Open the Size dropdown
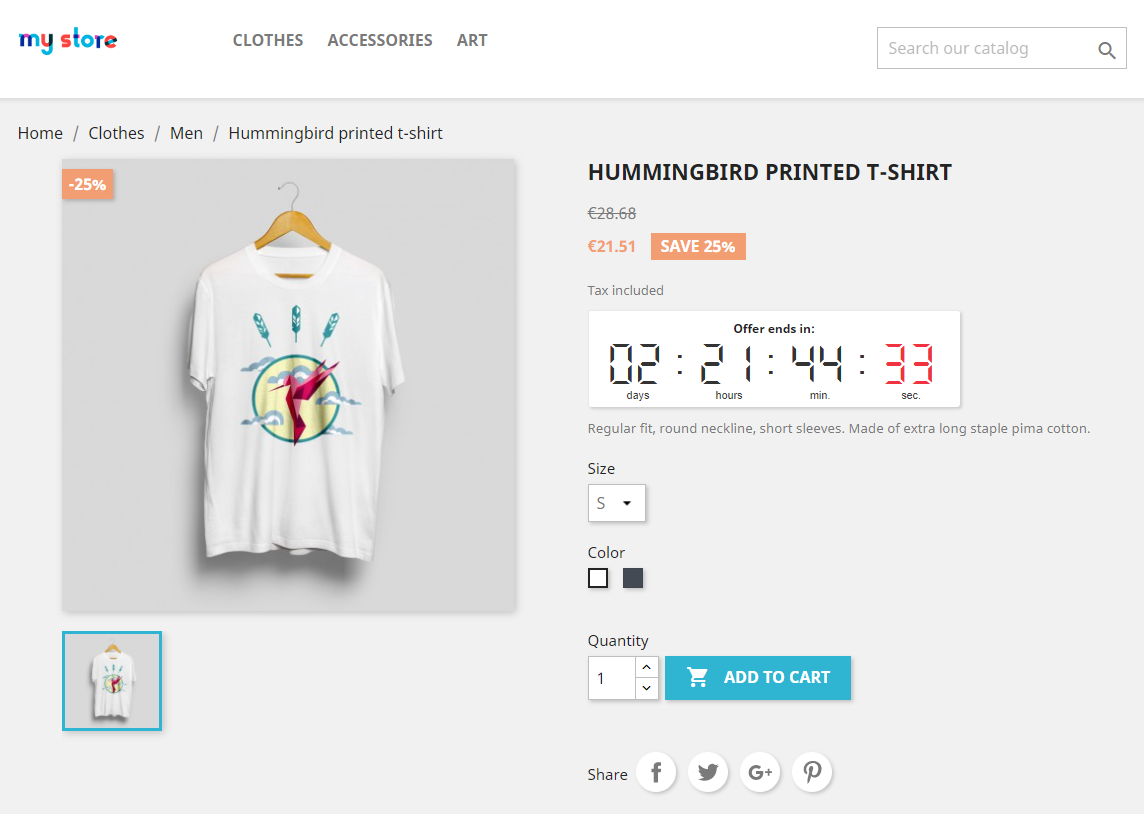 (617, 503)
